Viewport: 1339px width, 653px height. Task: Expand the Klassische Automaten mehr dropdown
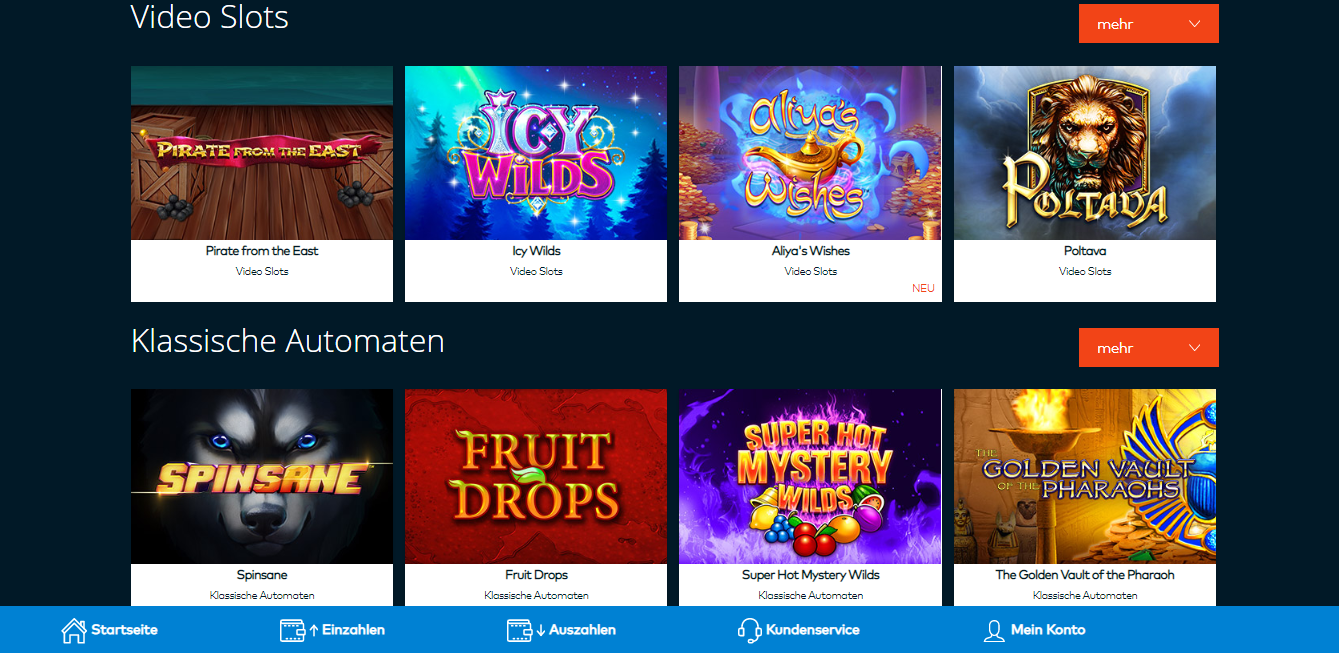pos(1149,348)
